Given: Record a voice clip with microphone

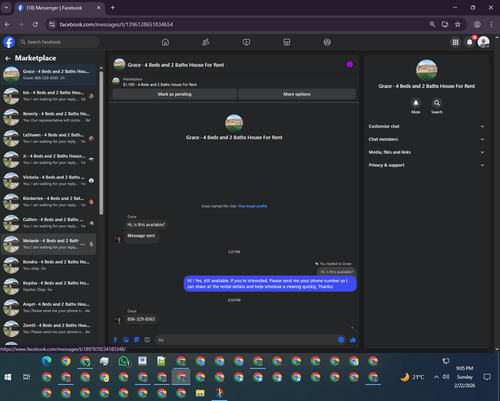Looking at the screenshot, I should [x=115, y=340].
